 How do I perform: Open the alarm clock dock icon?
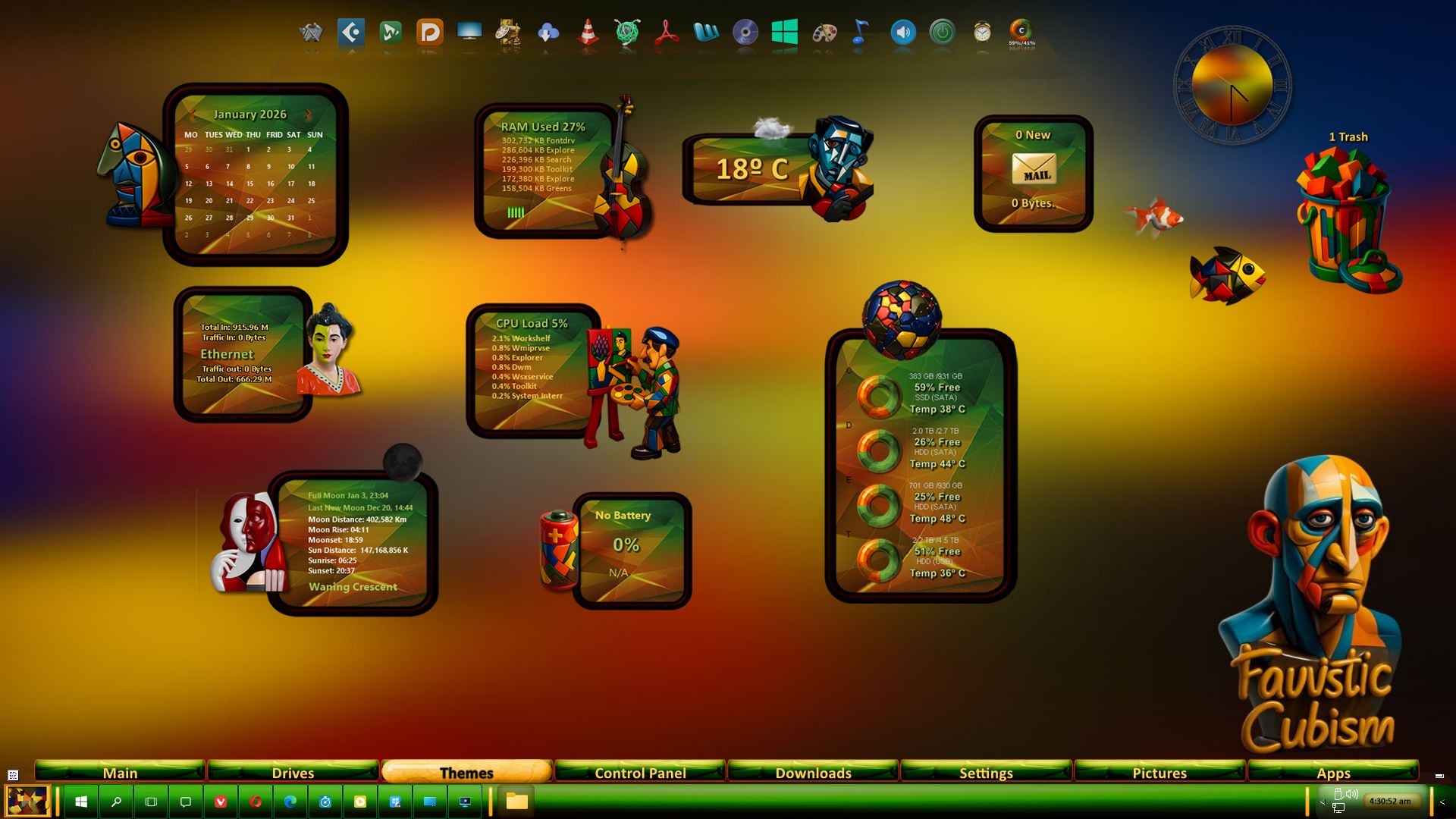point(982,32)
